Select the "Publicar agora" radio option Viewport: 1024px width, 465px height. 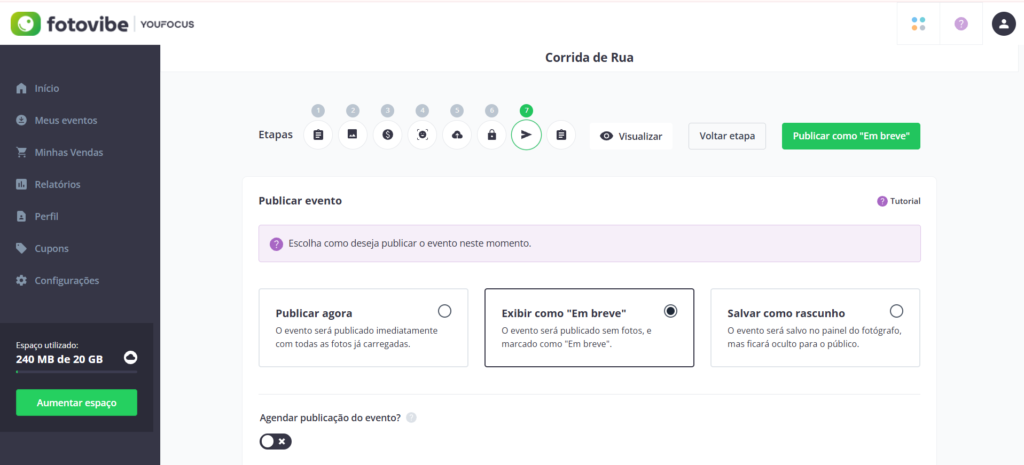[x=445, y=311]
